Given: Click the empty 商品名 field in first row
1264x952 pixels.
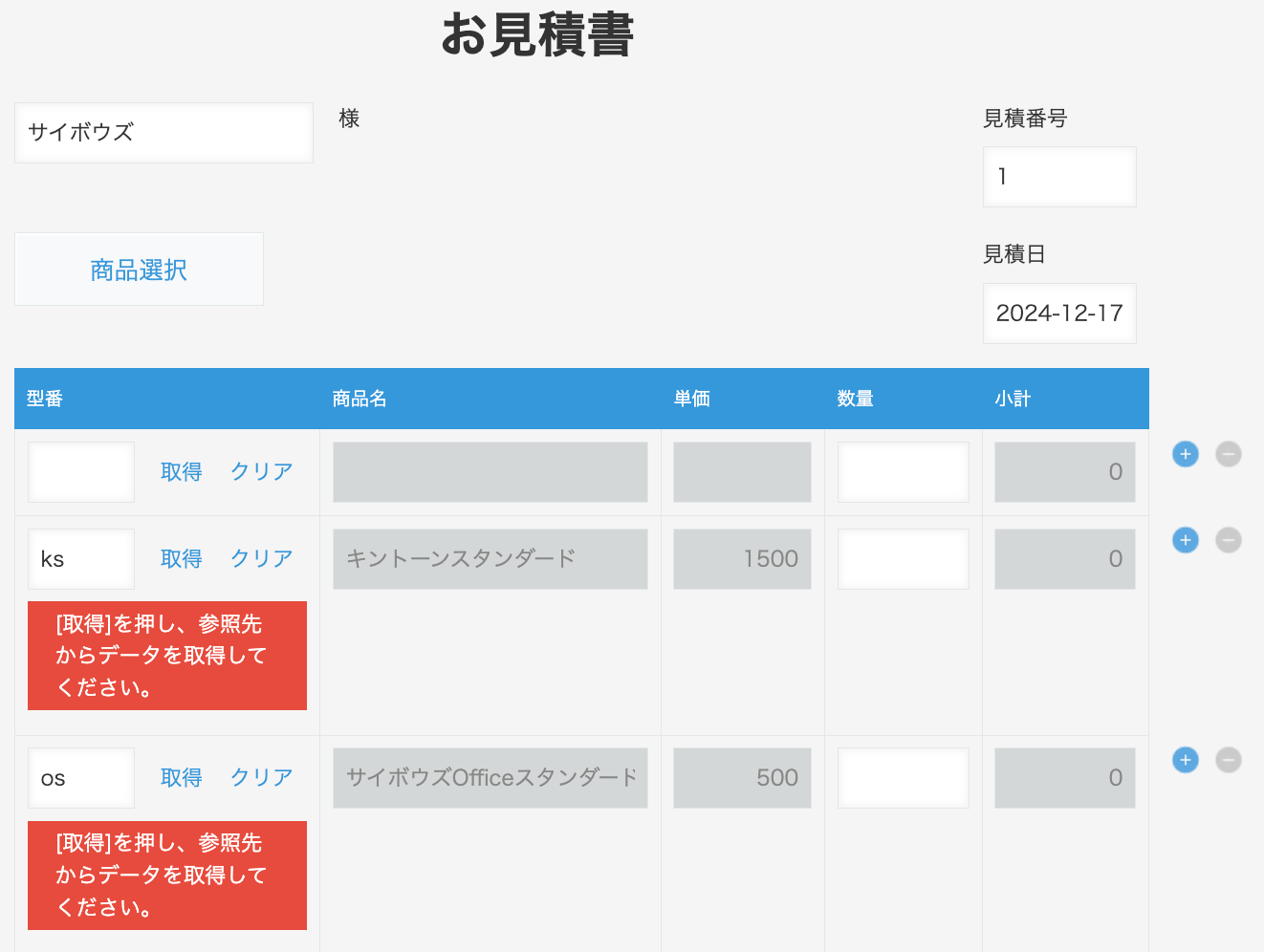Looking at the screenshot, I should [490, 472].
